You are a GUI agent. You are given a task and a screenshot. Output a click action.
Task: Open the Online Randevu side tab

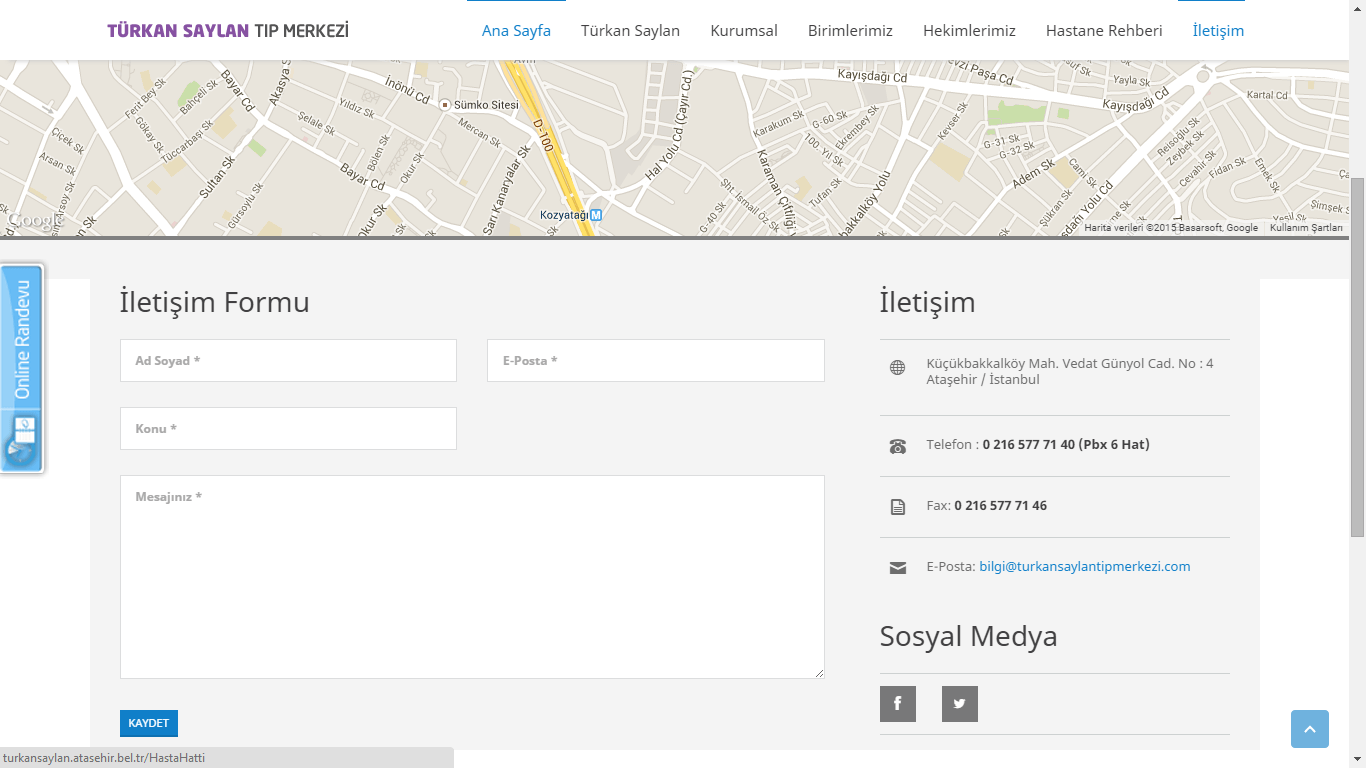22,368
